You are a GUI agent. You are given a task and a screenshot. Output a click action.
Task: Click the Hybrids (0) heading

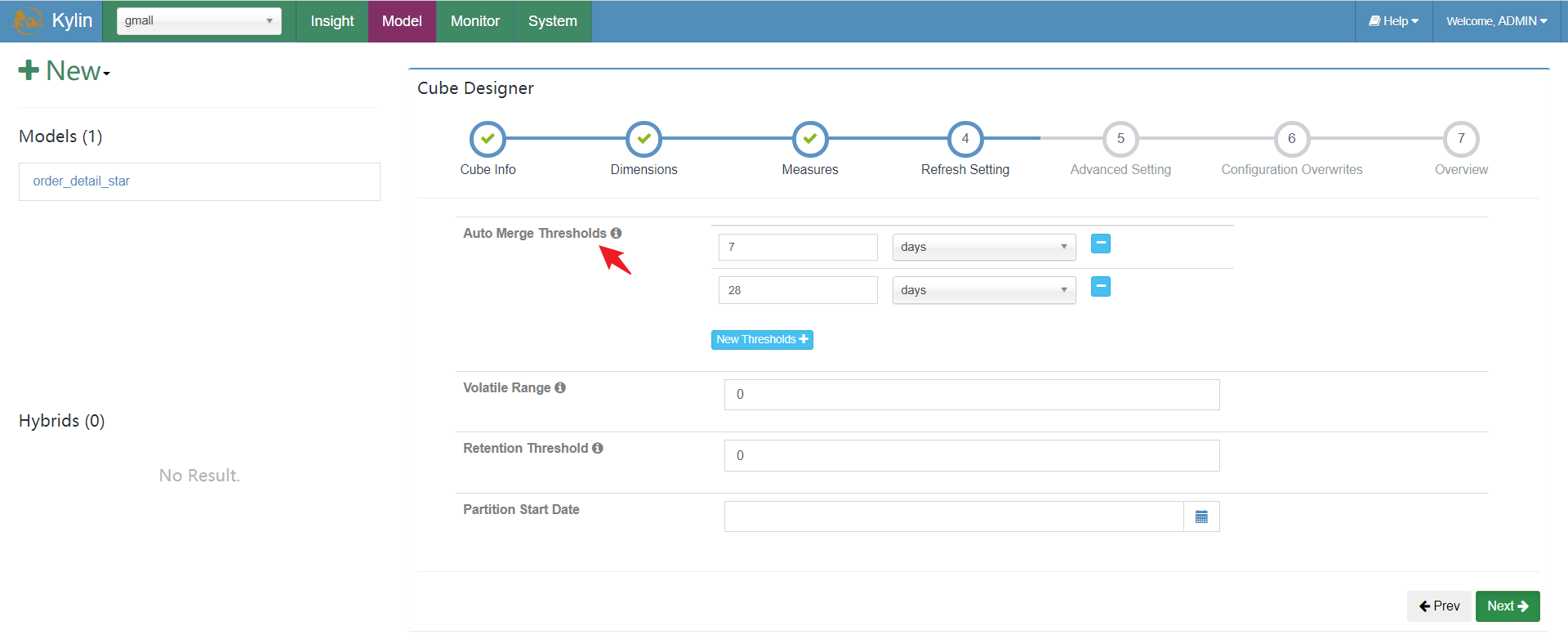[x=62, y=421]
